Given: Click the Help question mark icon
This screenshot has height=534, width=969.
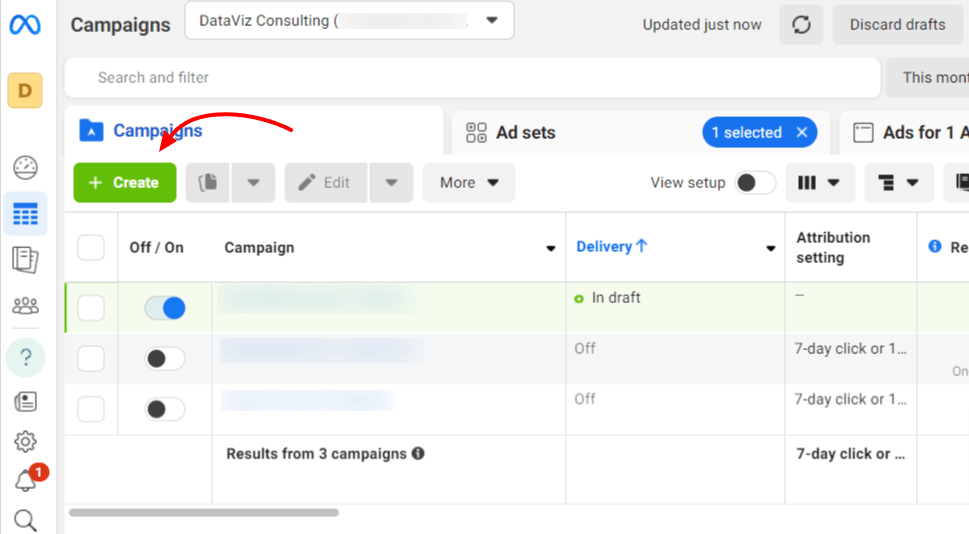Looking at the screenshot, I should pos(25,358).
